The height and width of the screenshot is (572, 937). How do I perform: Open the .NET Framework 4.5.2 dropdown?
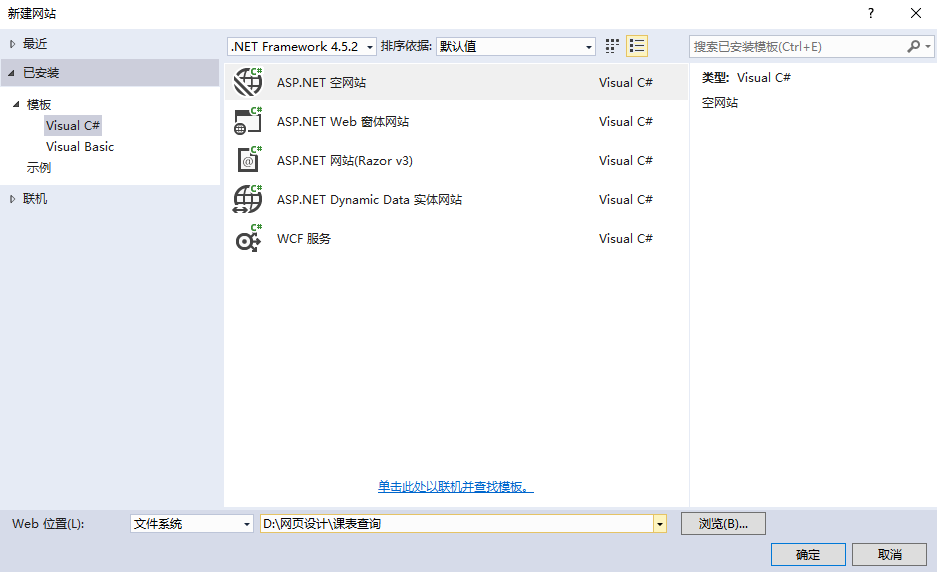302,46
